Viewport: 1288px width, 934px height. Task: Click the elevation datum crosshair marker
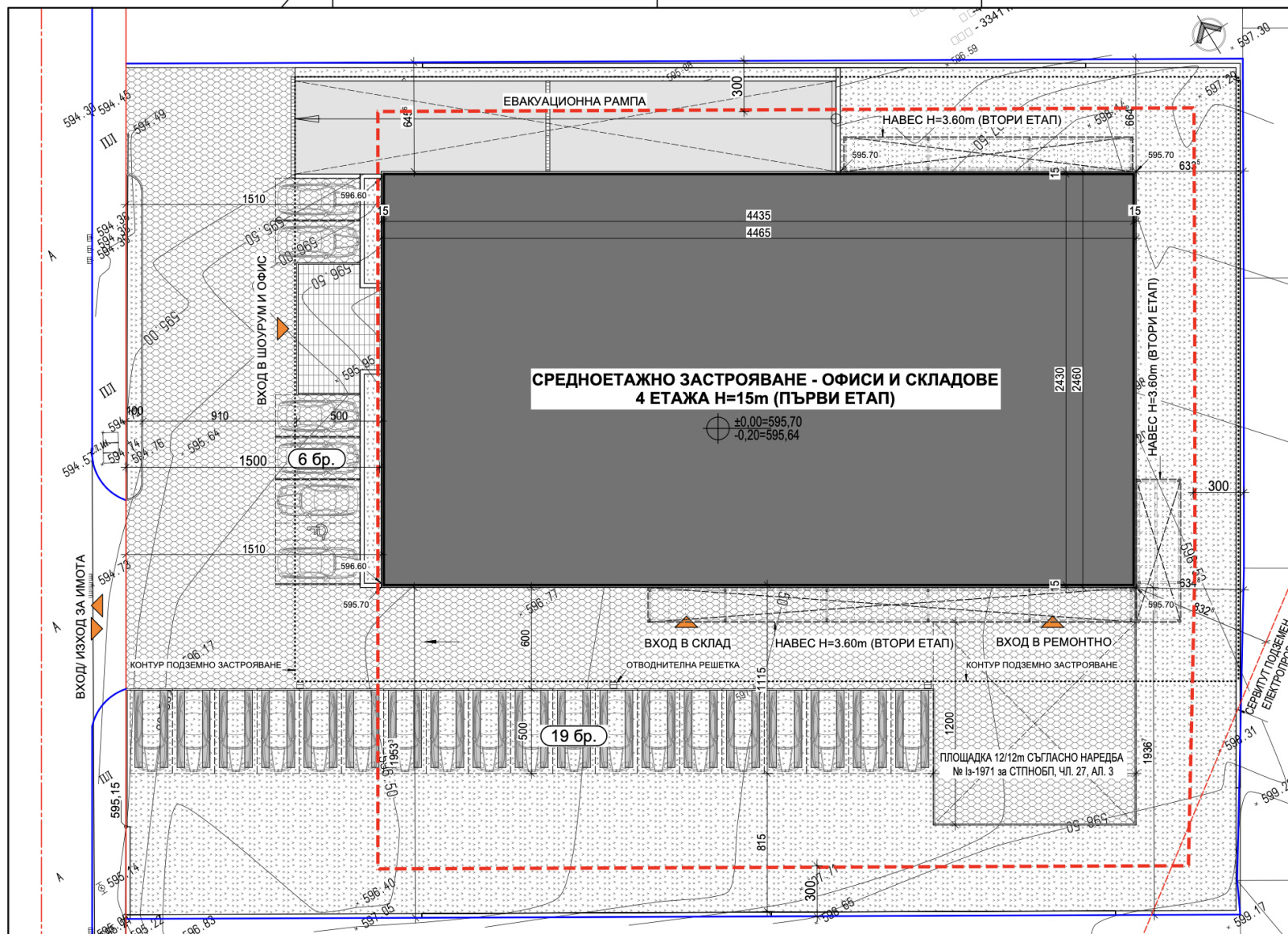point(716,428)
